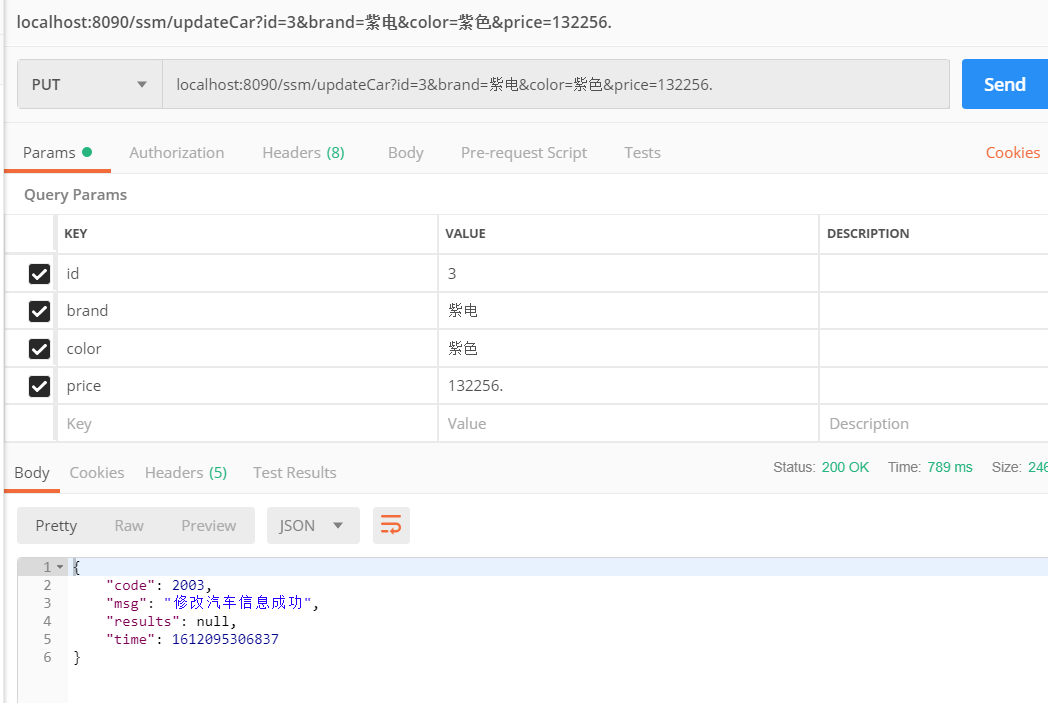The image size is (1048, 703).
Task: Switch to the Params tab
Action: tap(57, 153)
